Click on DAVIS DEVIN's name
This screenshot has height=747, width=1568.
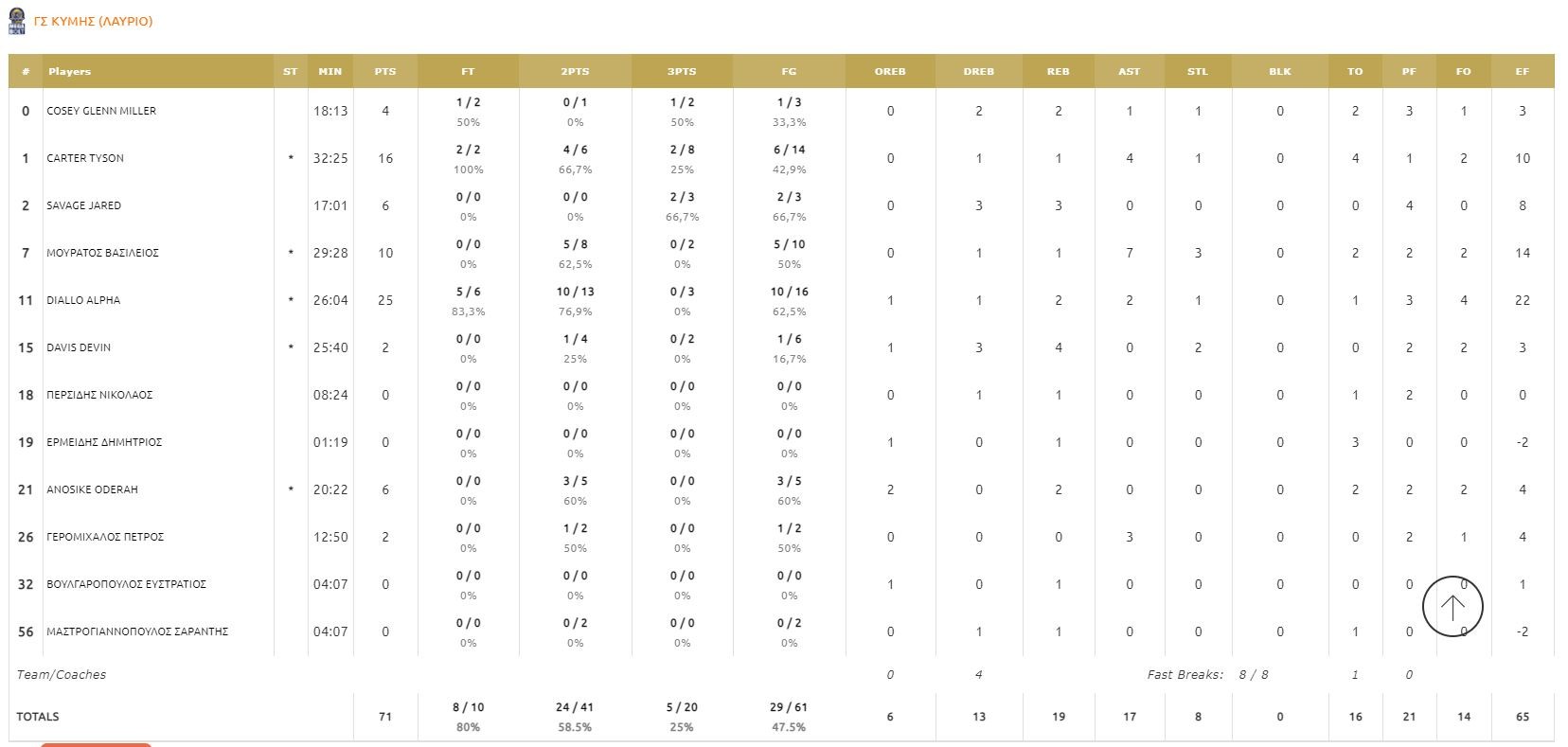pyautogui.click(x=79, y=347)
